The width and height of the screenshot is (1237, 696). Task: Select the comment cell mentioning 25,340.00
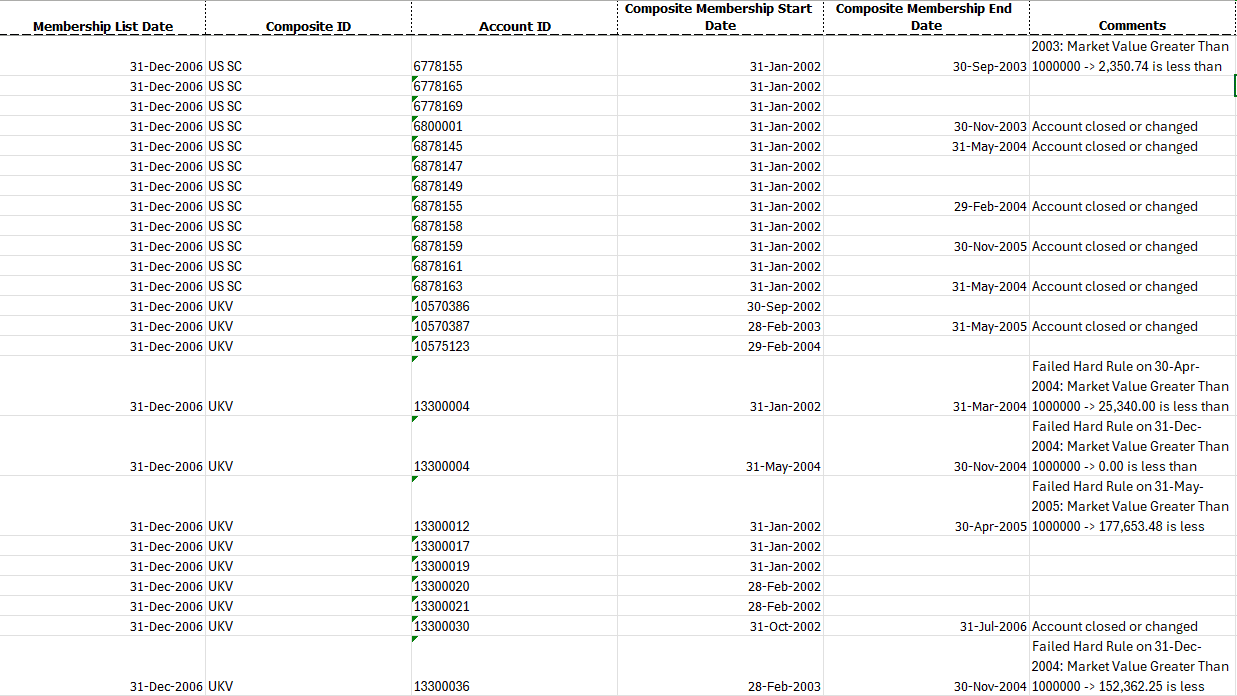tap(1130, 387)
